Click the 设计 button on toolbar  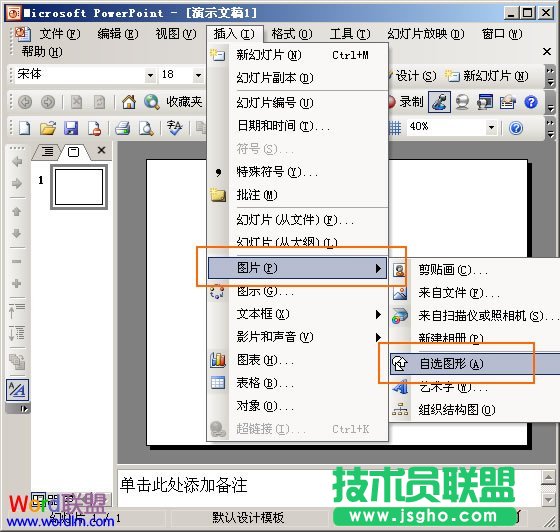pos(413,76)
